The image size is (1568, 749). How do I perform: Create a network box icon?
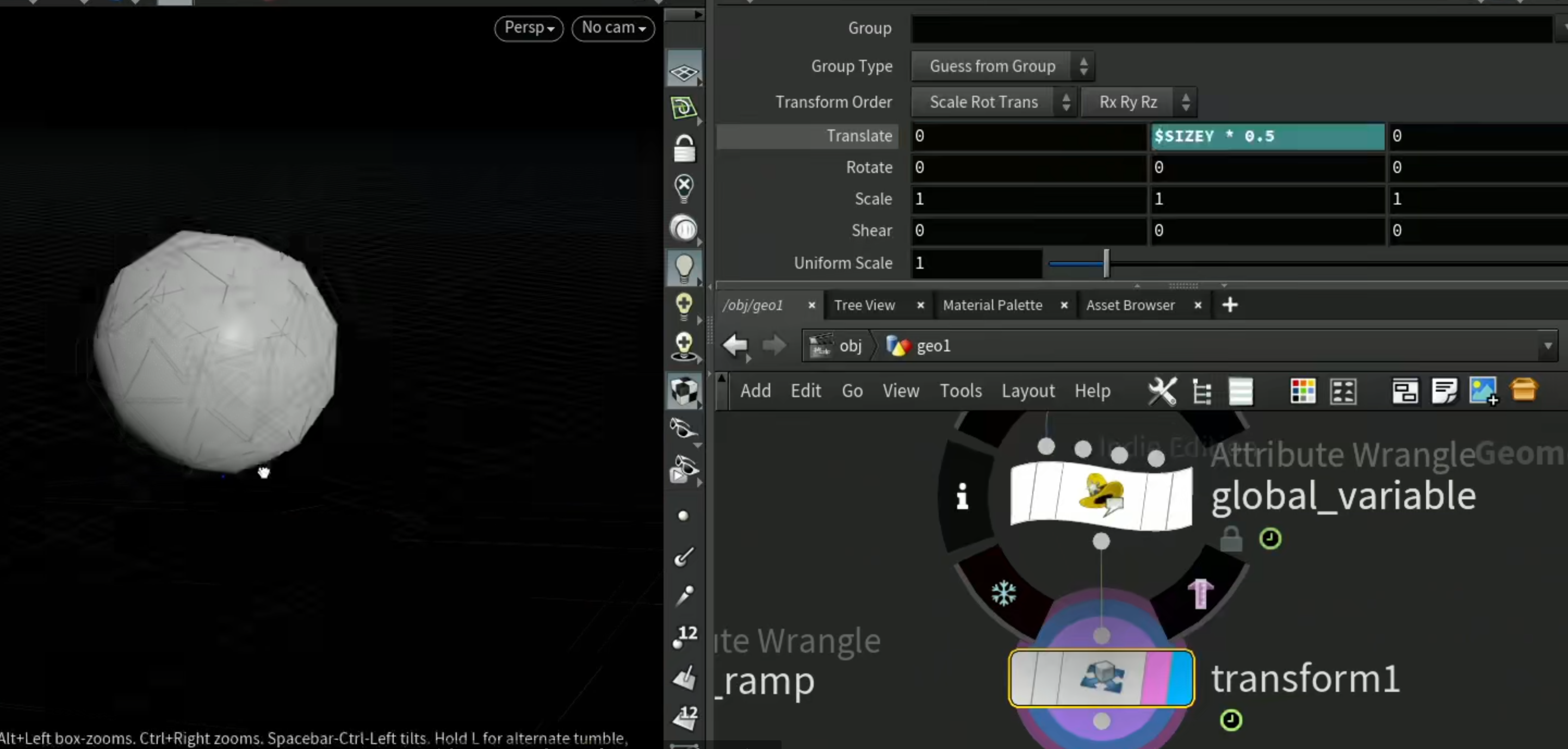(1405, 391)
